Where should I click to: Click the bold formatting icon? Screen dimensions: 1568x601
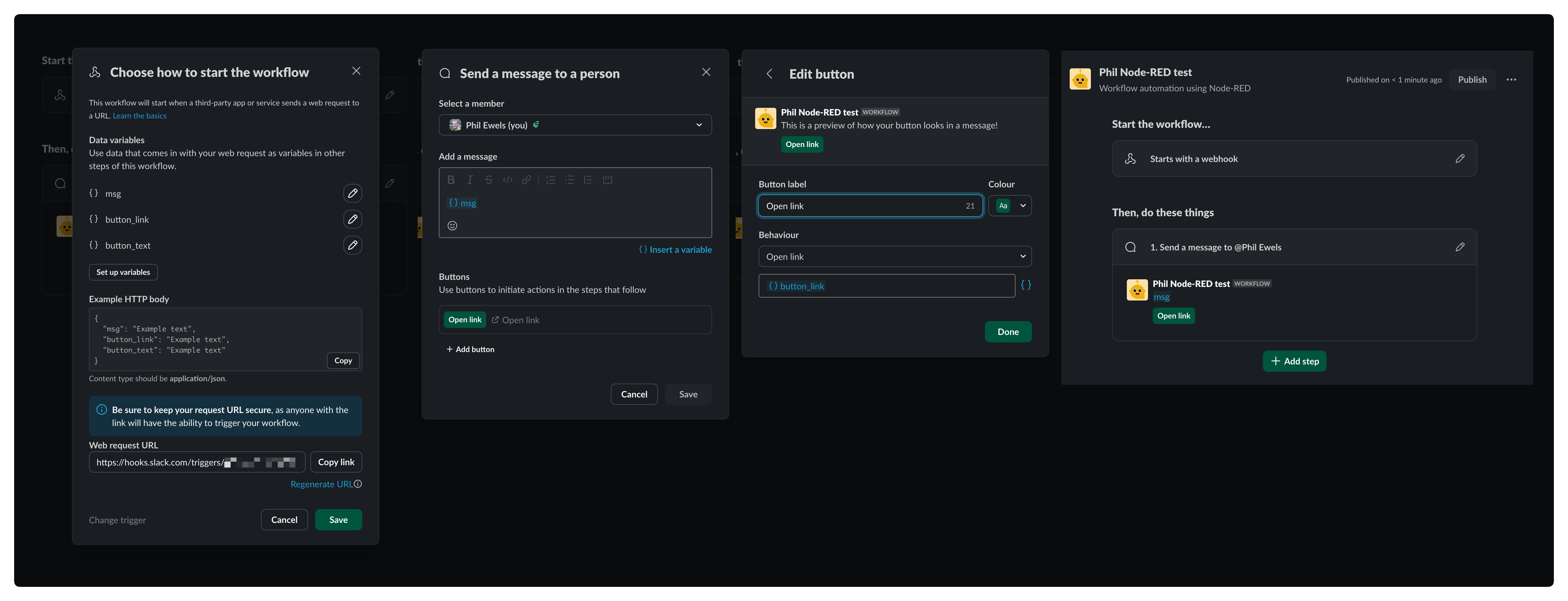pos(451,180)
